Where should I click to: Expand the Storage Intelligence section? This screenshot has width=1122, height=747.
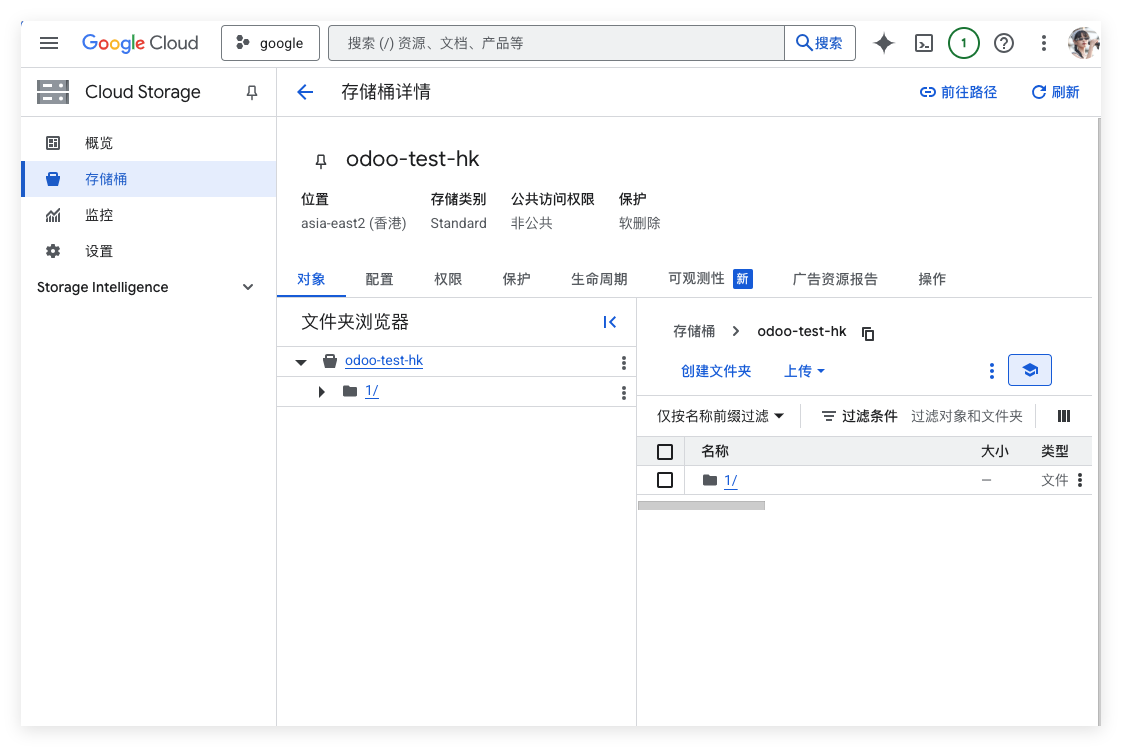[248, 287]
